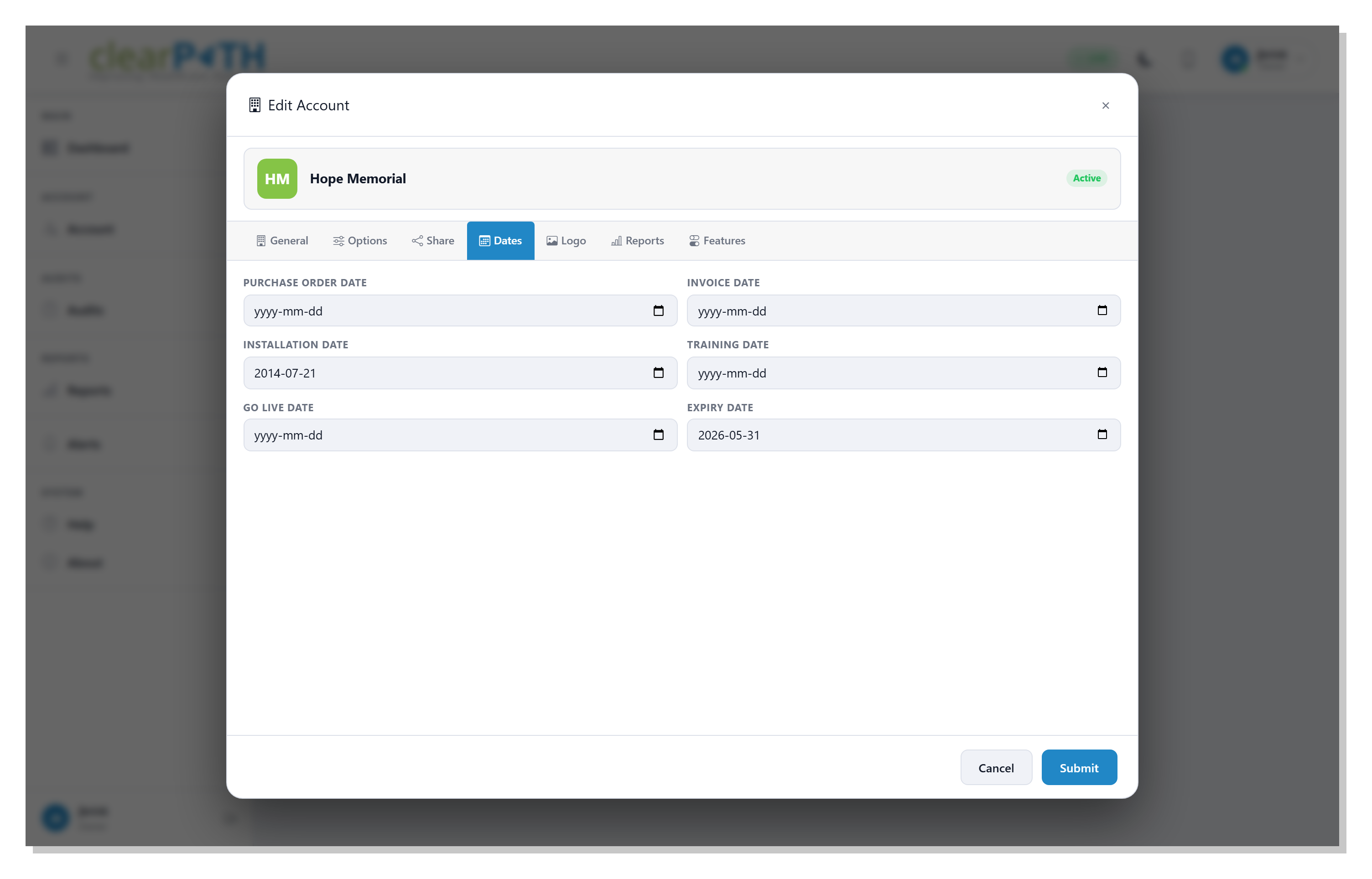Image resolution: width=1372 pixels, height=879 pixels.
Task: Open the Options tab
Action: coord(360,241)
